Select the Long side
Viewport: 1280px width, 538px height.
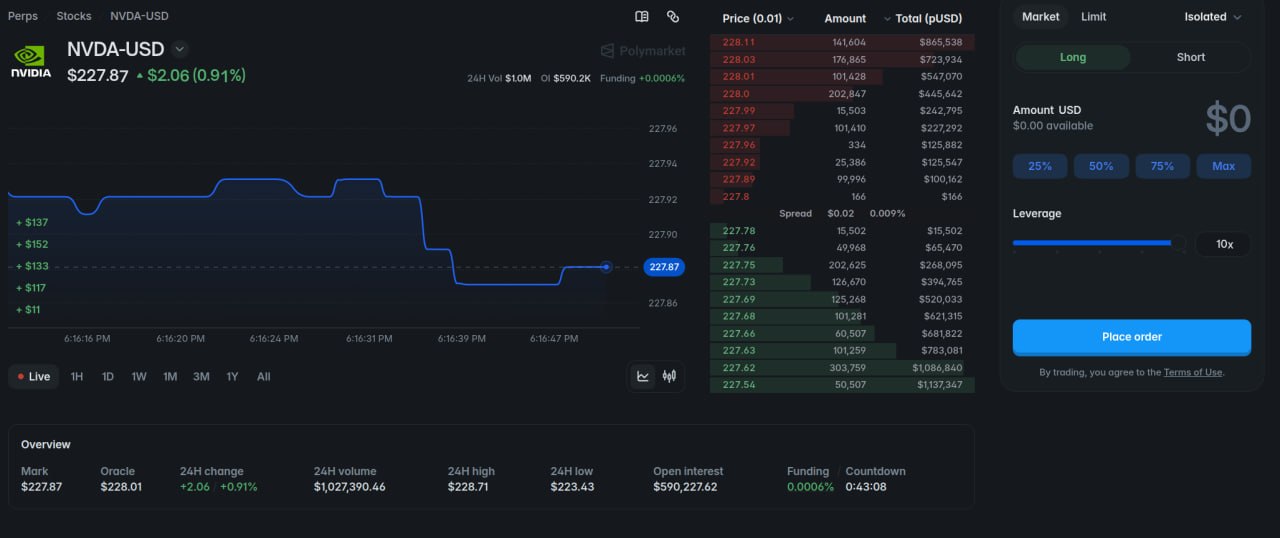1073,57
